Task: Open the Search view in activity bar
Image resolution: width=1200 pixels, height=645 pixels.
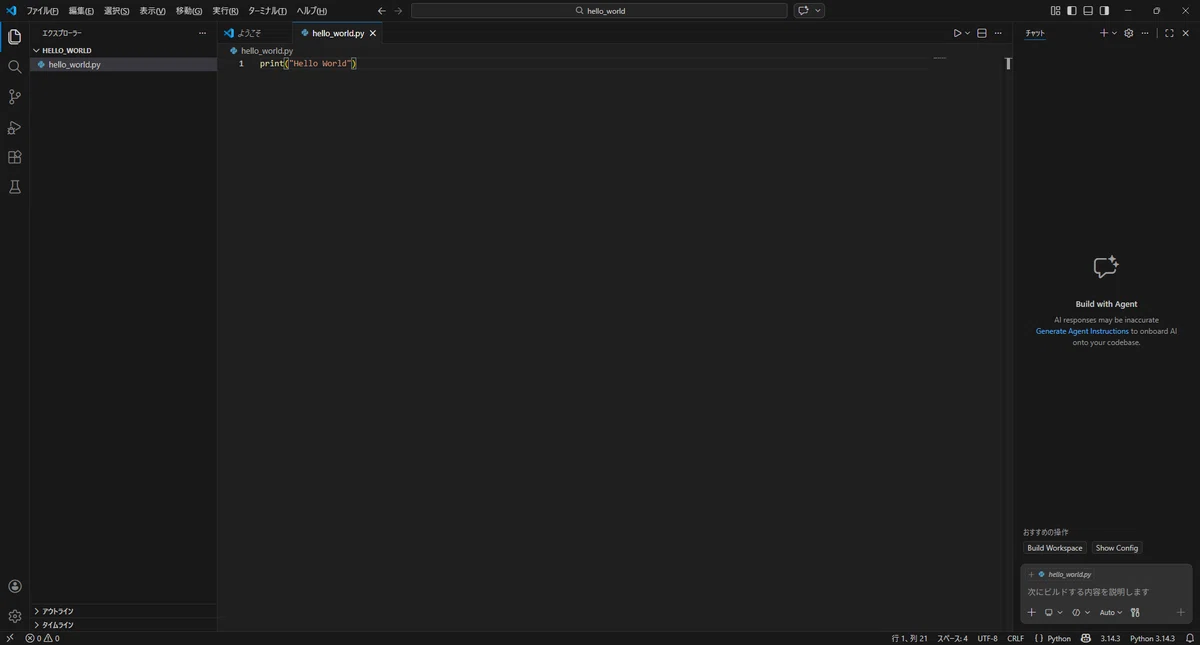Action: pos(14,67)
